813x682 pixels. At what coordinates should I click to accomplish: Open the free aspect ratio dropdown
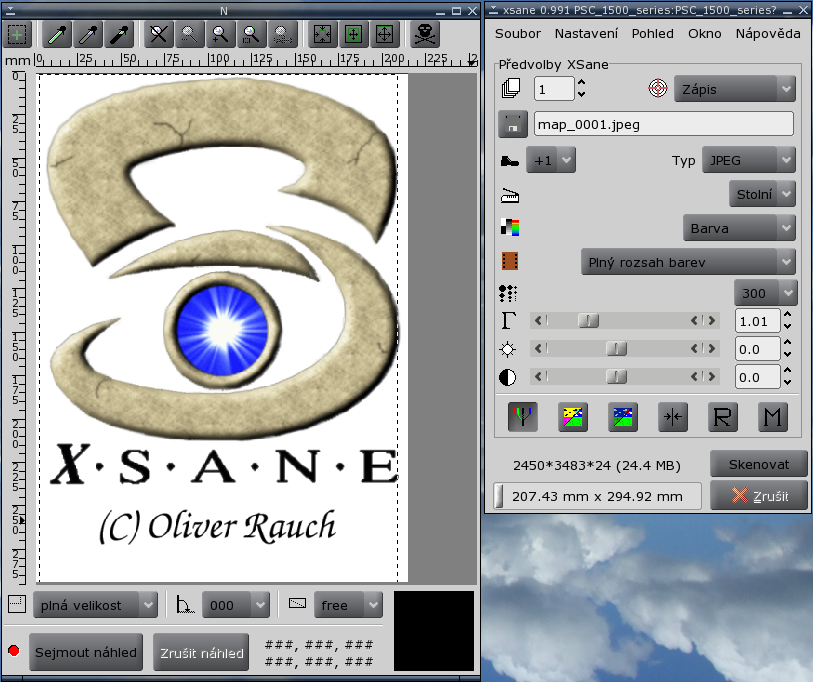click(x=348, y=605)
